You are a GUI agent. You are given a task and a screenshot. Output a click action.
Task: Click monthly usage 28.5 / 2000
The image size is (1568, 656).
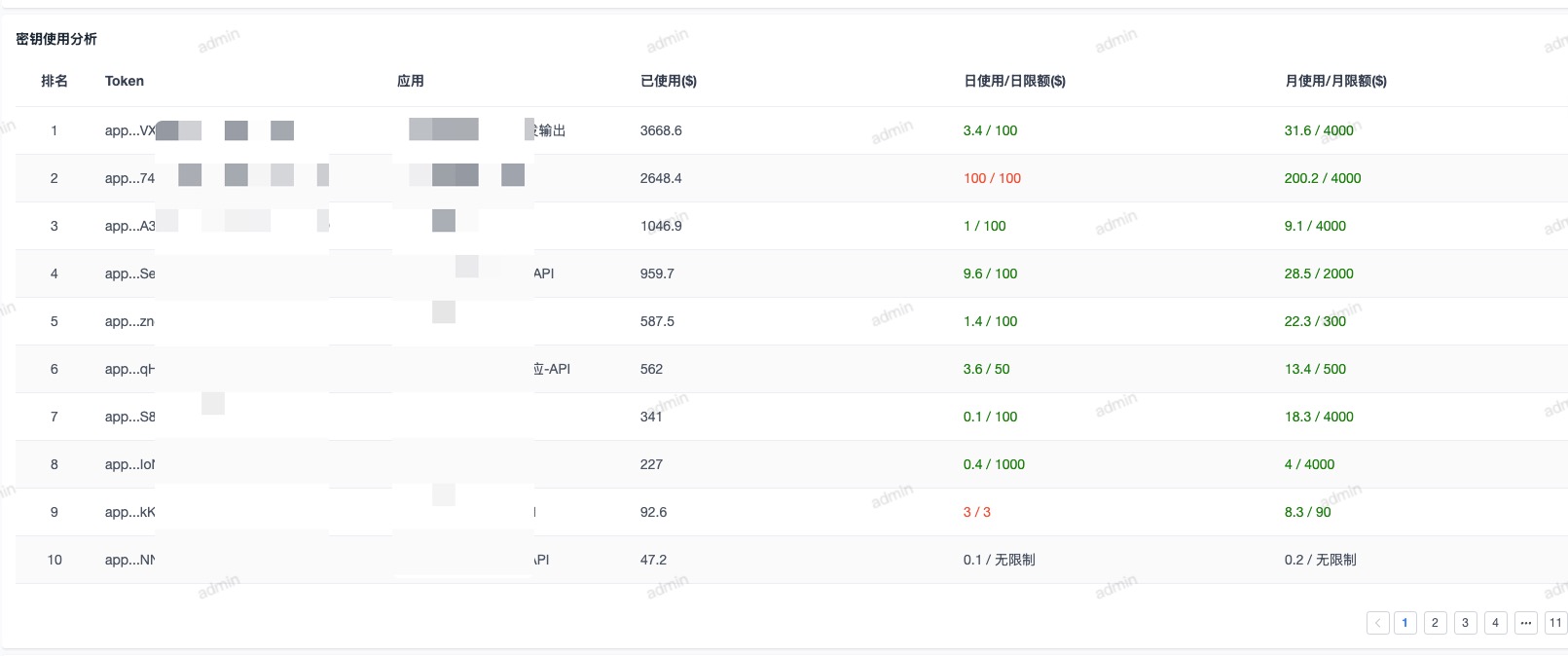[1319, 273]
